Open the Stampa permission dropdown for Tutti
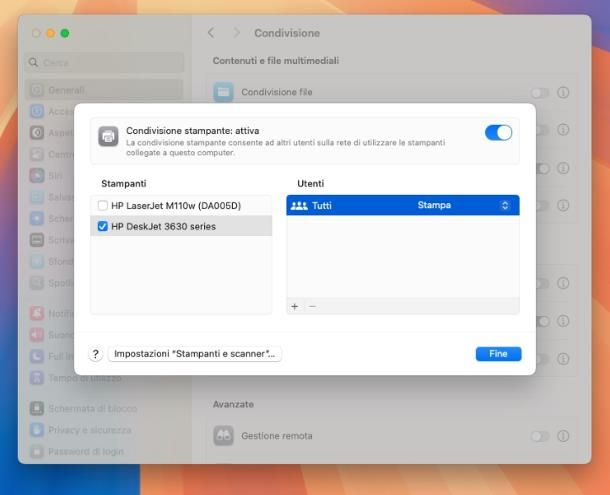 pyautogui.click(x=505, y=205)
